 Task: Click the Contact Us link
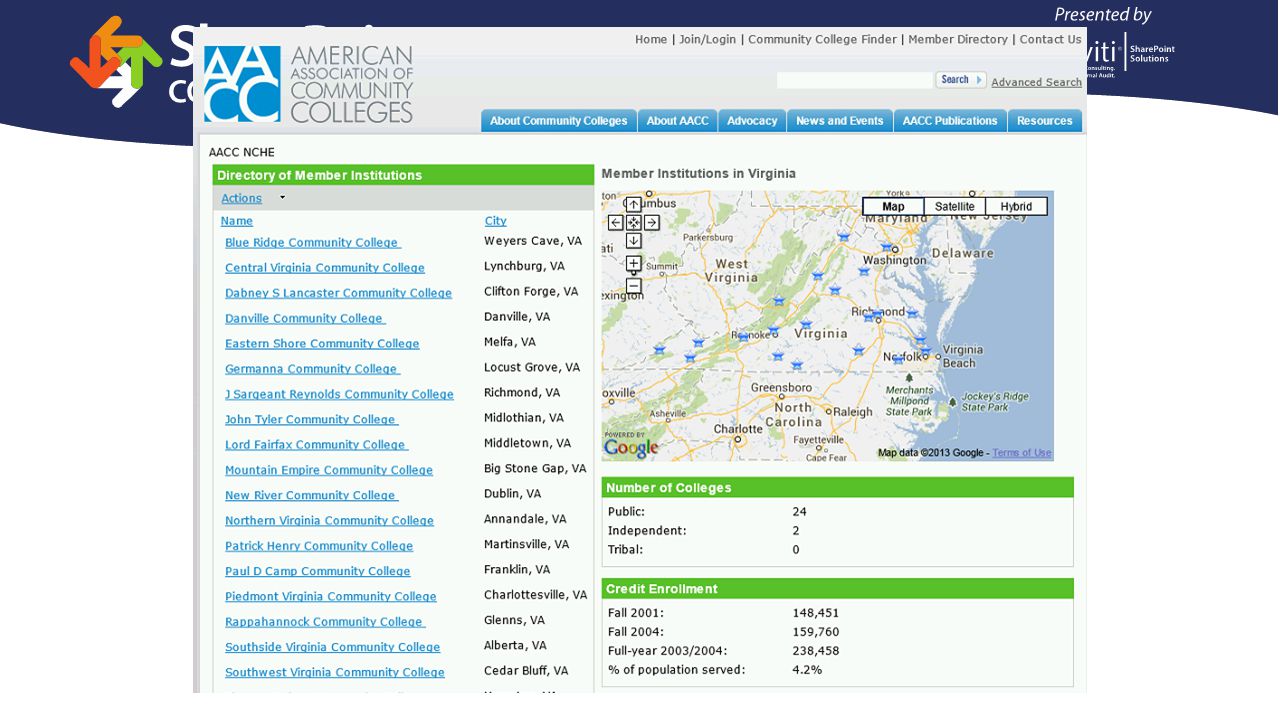click(x=1050, y=40)
